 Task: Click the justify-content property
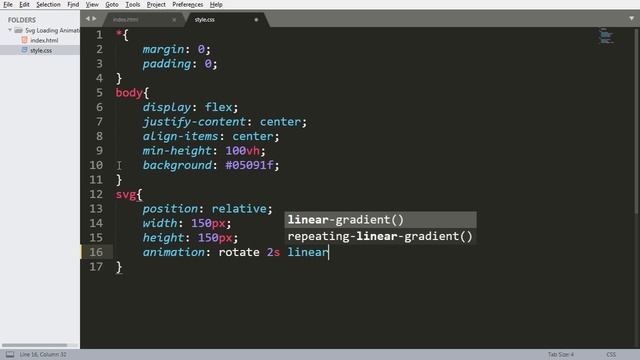click(x=194, y=122)
